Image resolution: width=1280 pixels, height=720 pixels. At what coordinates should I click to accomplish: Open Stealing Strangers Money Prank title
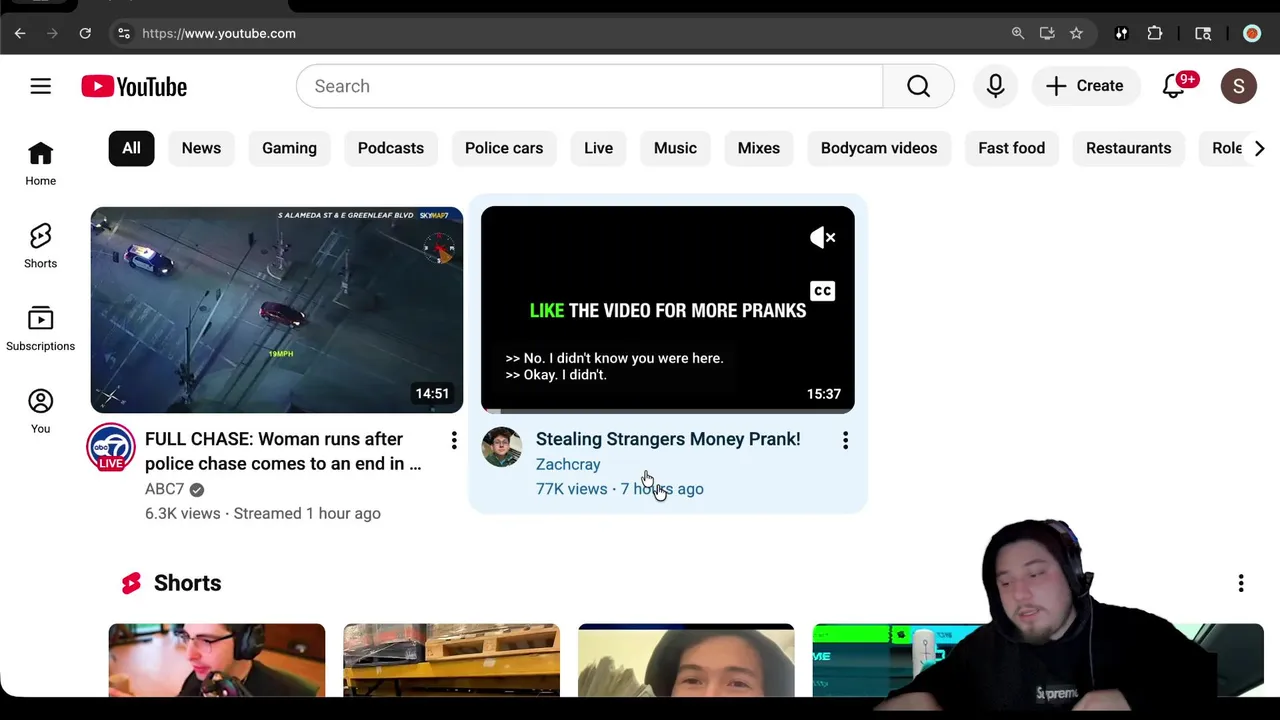pos(668,439)
